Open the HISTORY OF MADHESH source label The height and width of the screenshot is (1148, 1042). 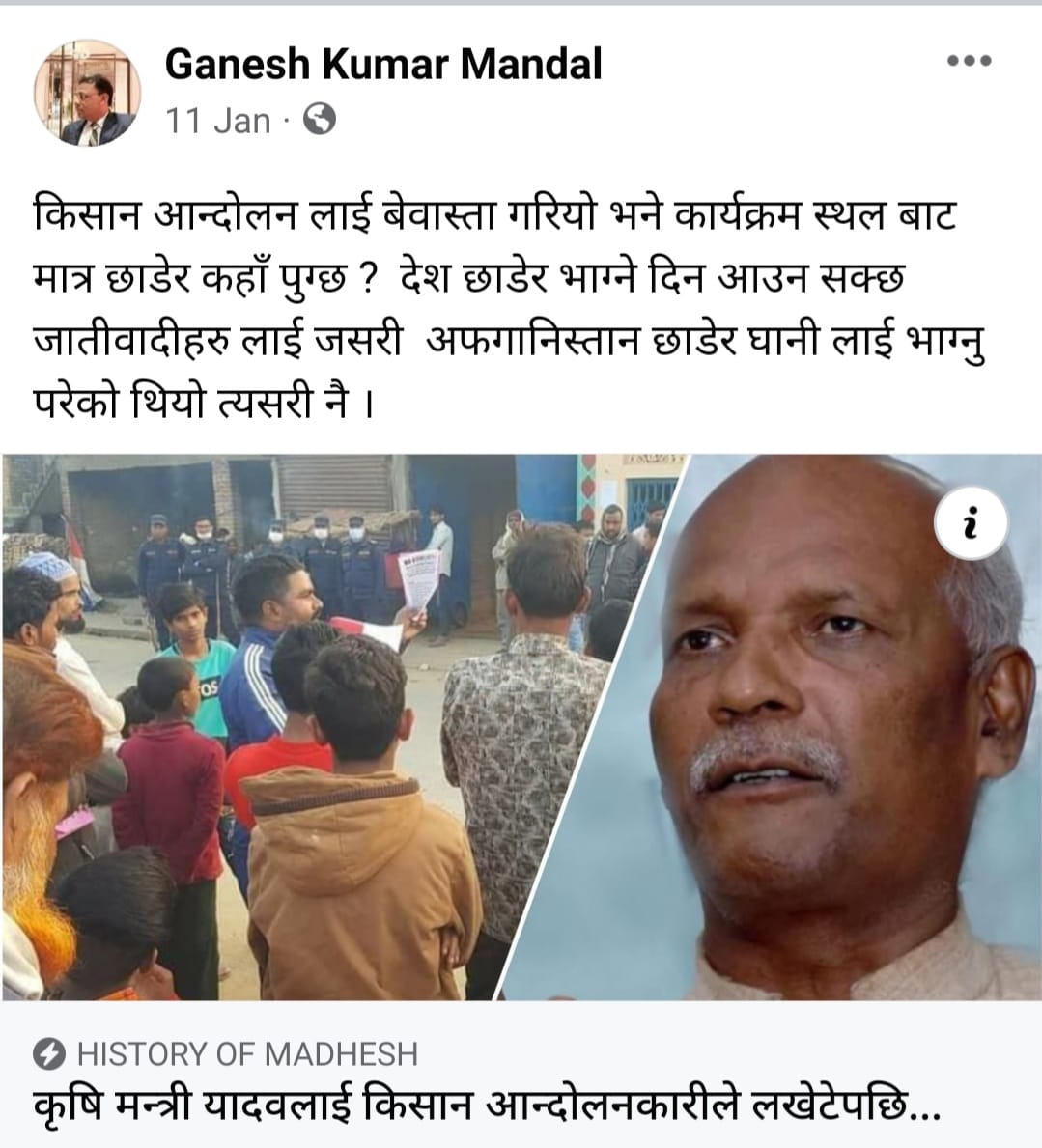click(247, 1054)
